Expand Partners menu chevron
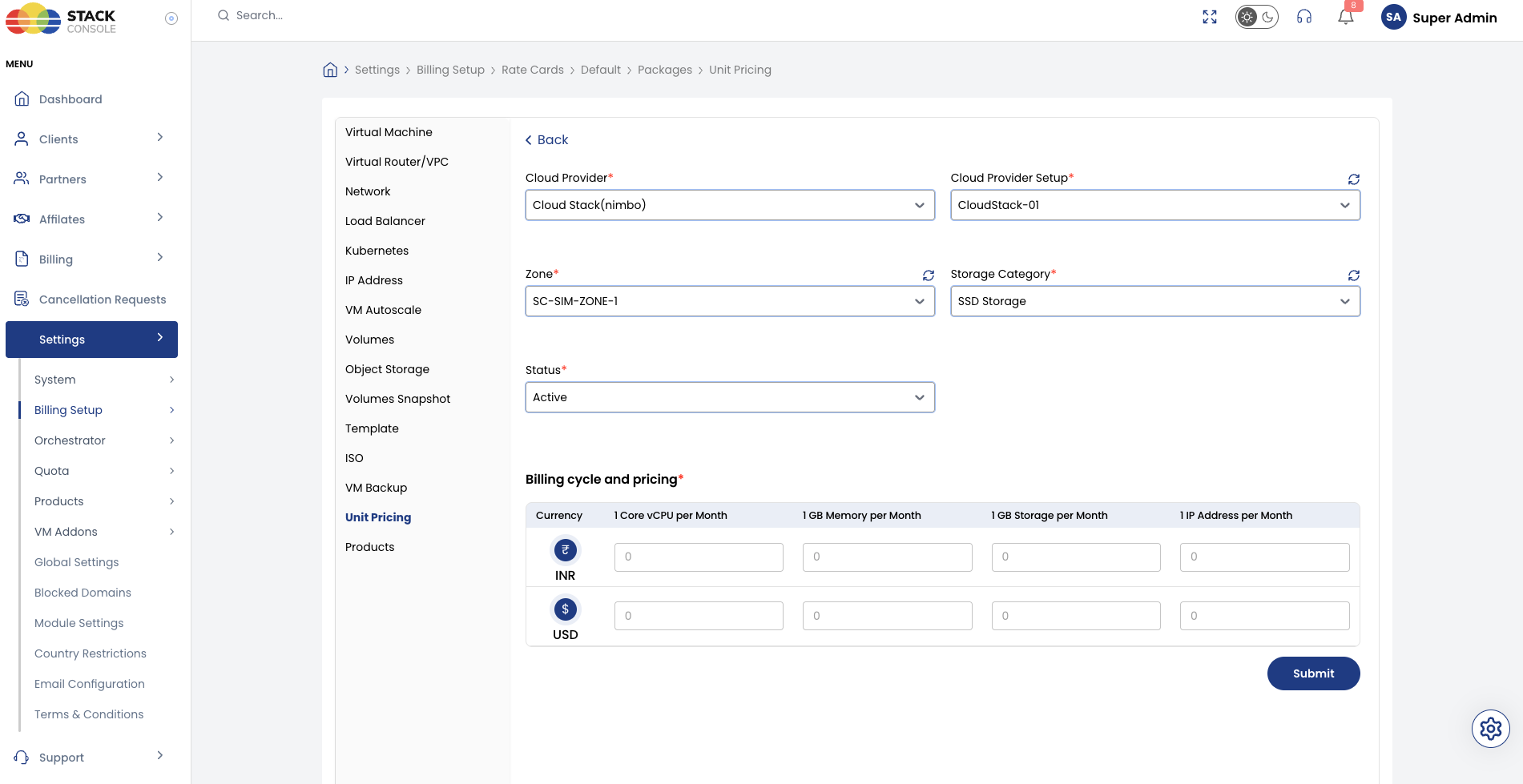1523x784 pixels. point(160,178)
